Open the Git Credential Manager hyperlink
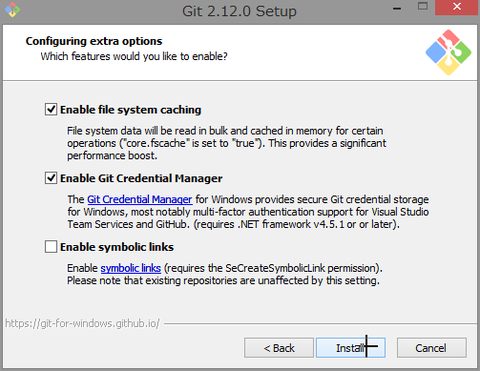This screenshot has width=480, height=371. pyautogui.click(x=139, y=199)
